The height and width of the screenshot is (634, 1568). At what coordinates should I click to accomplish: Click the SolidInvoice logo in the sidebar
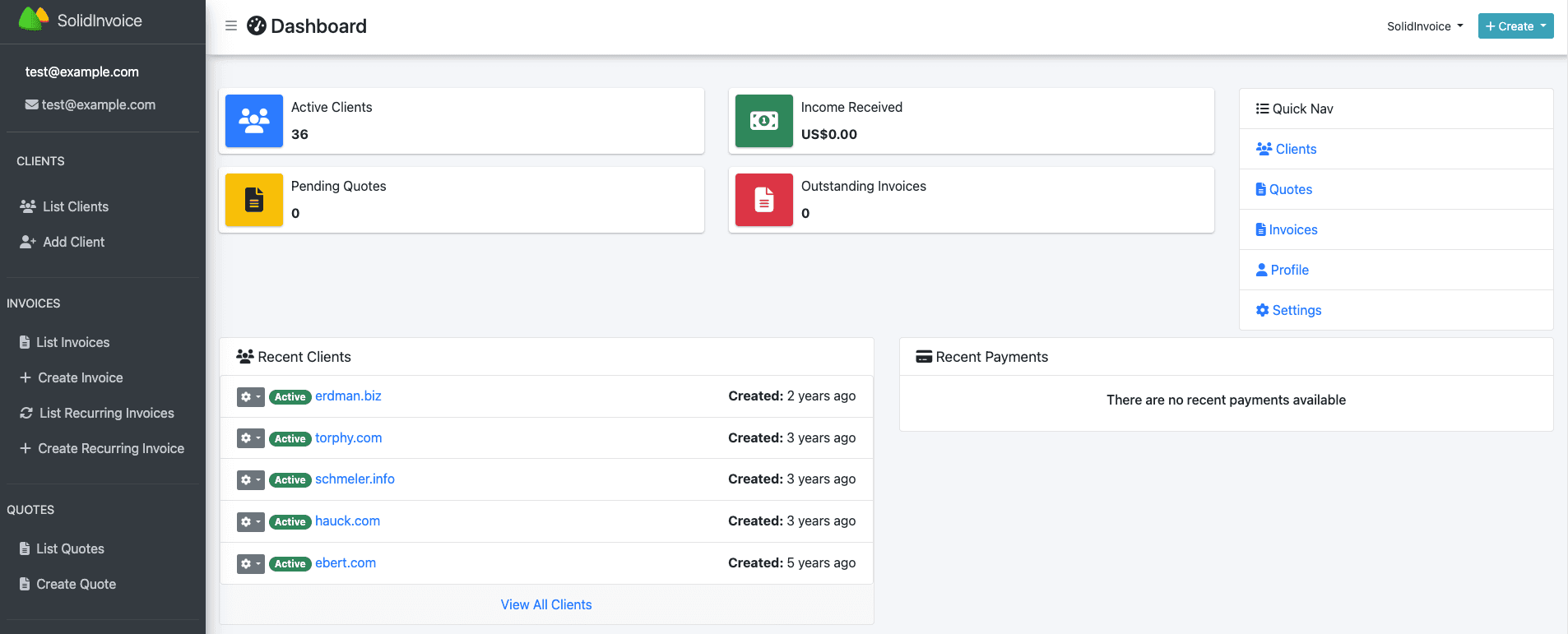click(34, 20)
